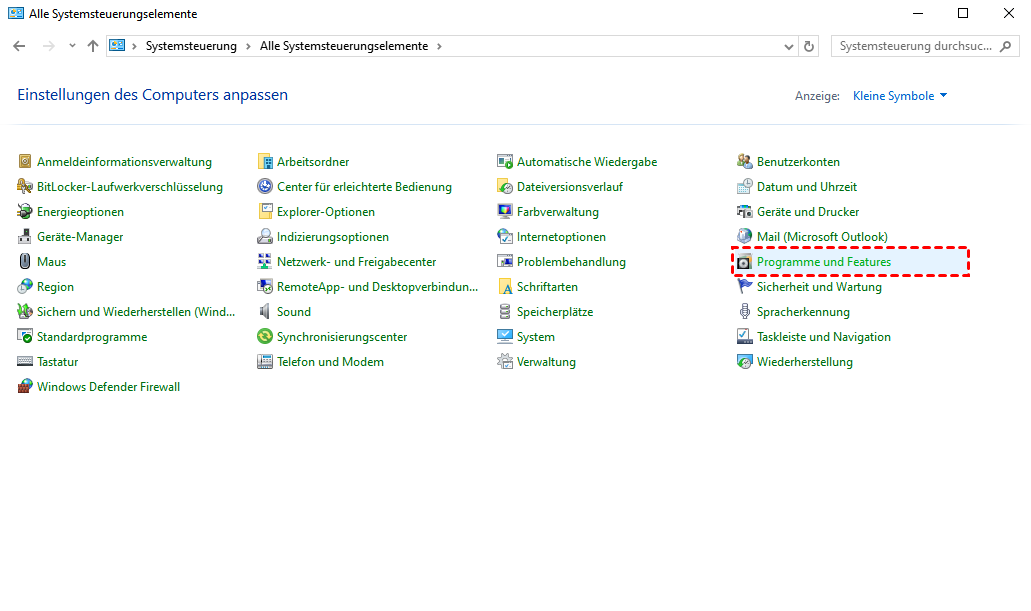
Task: Open the Geräte-Manager icon
Action: point(25,237)
